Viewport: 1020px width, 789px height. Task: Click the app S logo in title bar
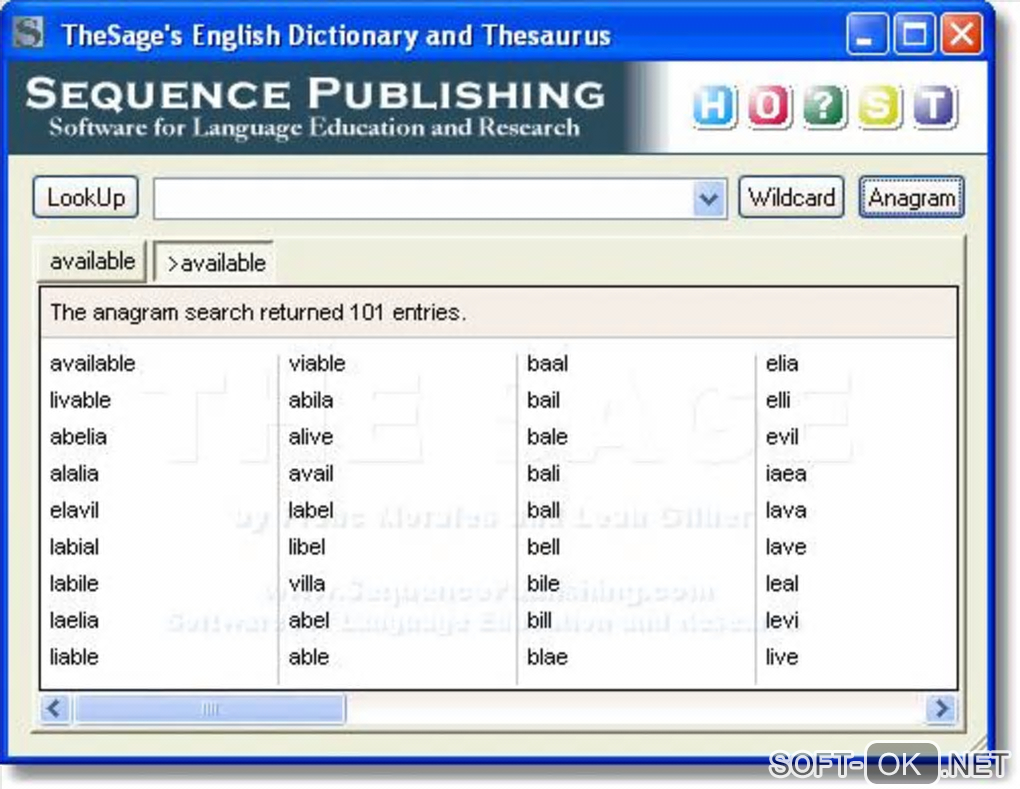[29, 33]
